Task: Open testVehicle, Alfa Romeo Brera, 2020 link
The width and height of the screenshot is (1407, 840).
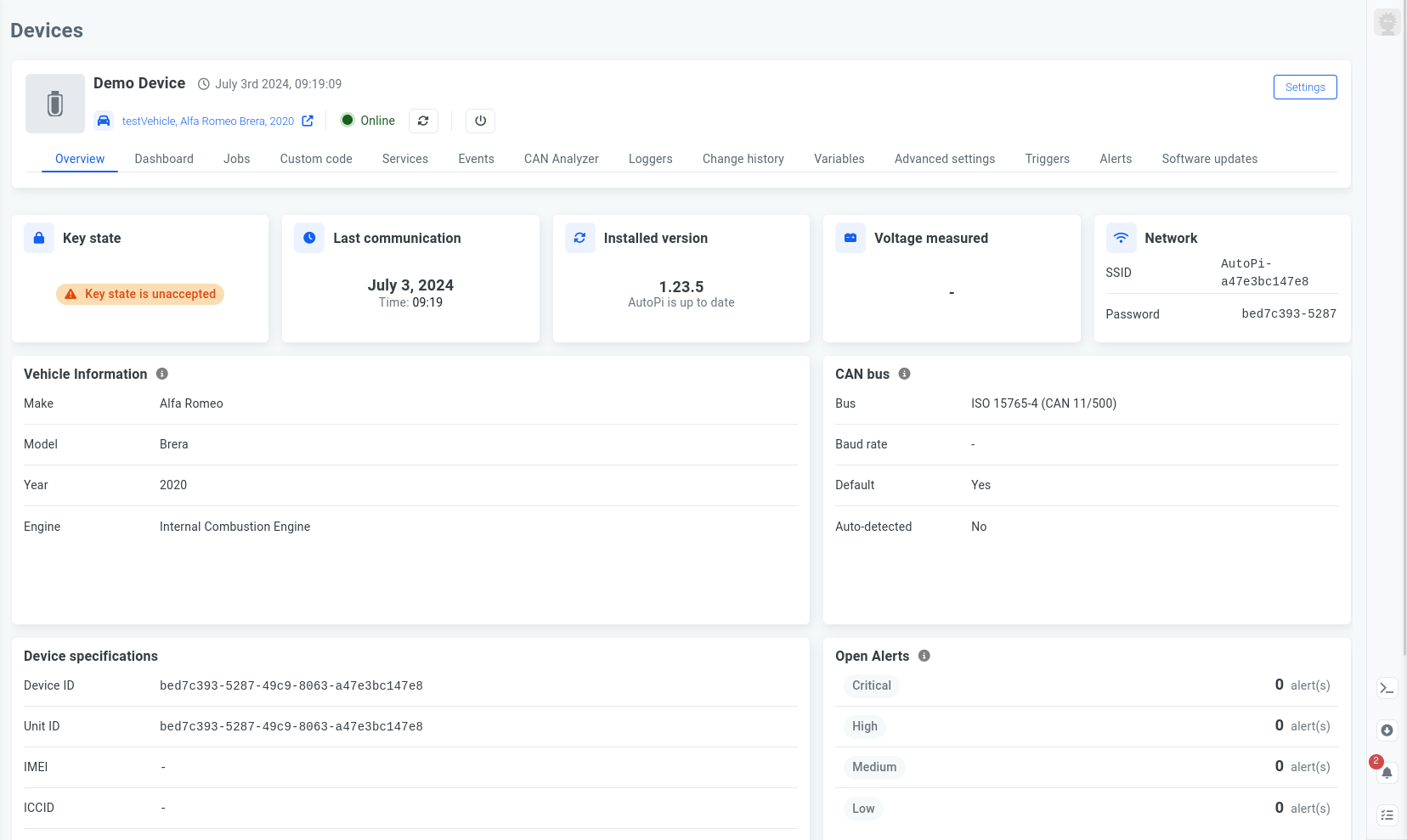Action: coord(208,121)
